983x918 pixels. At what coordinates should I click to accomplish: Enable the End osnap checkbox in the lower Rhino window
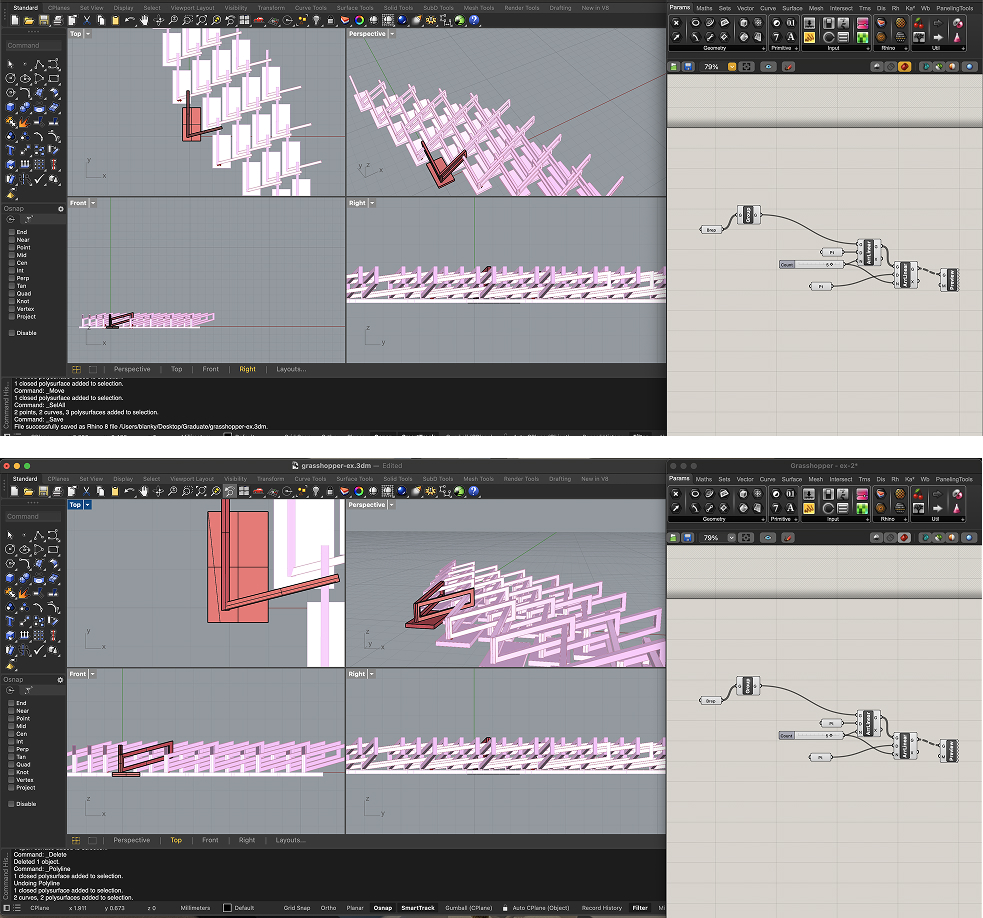pos(12,703)
